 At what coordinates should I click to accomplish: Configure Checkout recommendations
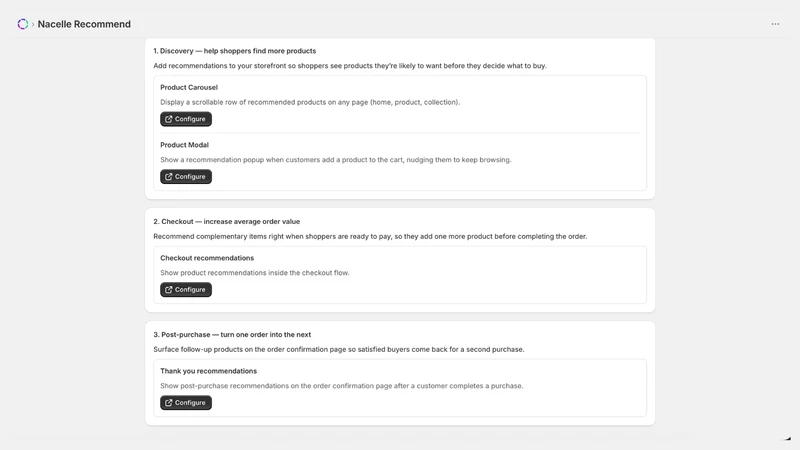point(186,290)
